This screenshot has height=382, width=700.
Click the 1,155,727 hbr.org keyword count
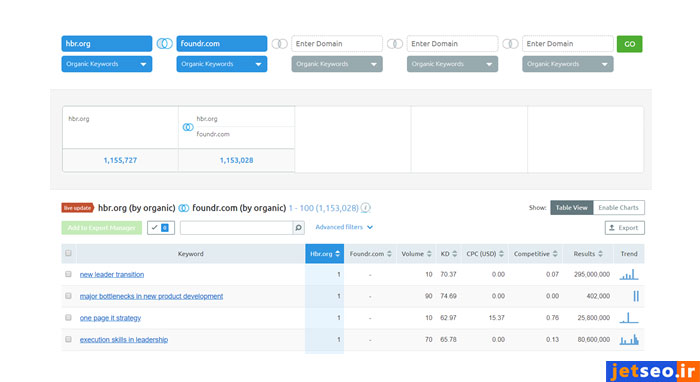tap(121, 160)
